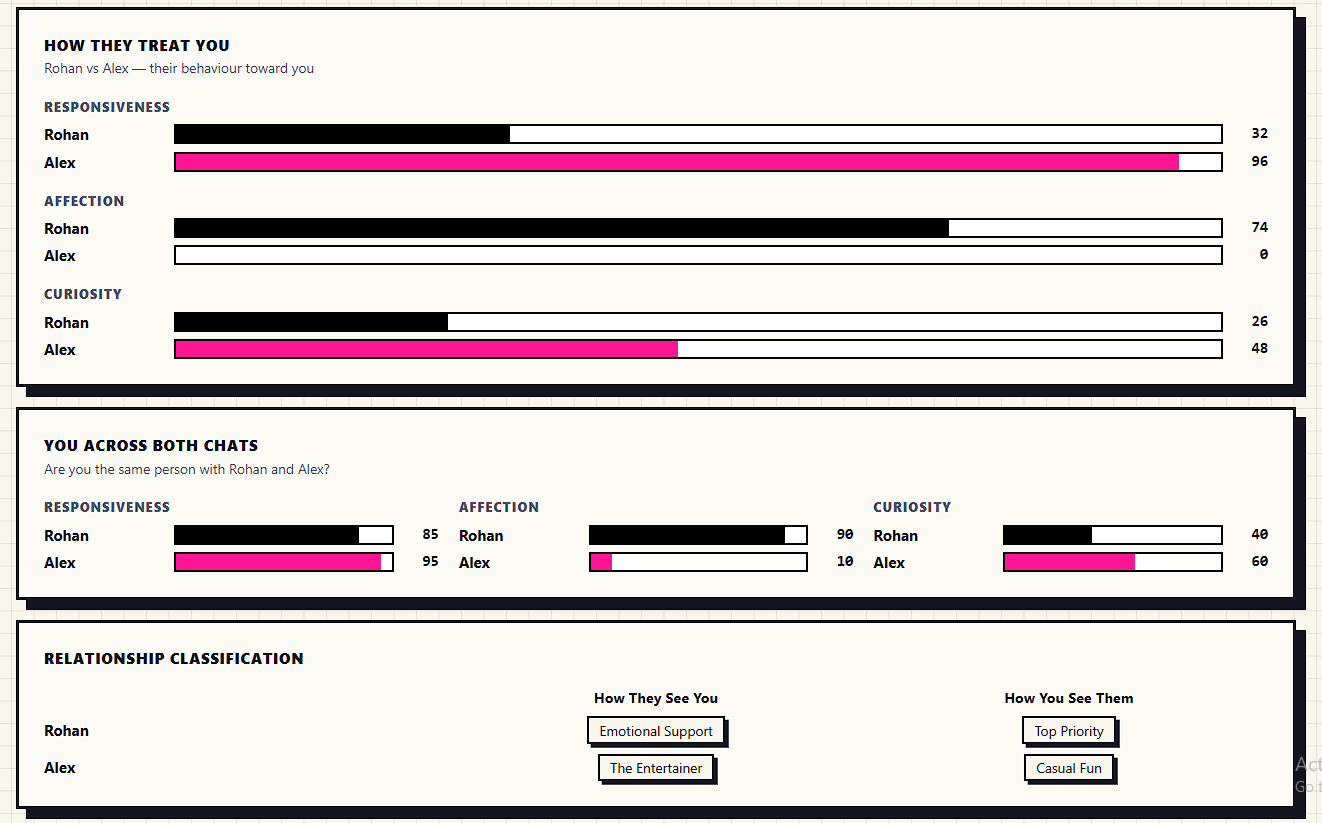The image size is (1322, 823).
Task: Click Alex's empty Affection bar showing 0
Action: click(698, 254)
